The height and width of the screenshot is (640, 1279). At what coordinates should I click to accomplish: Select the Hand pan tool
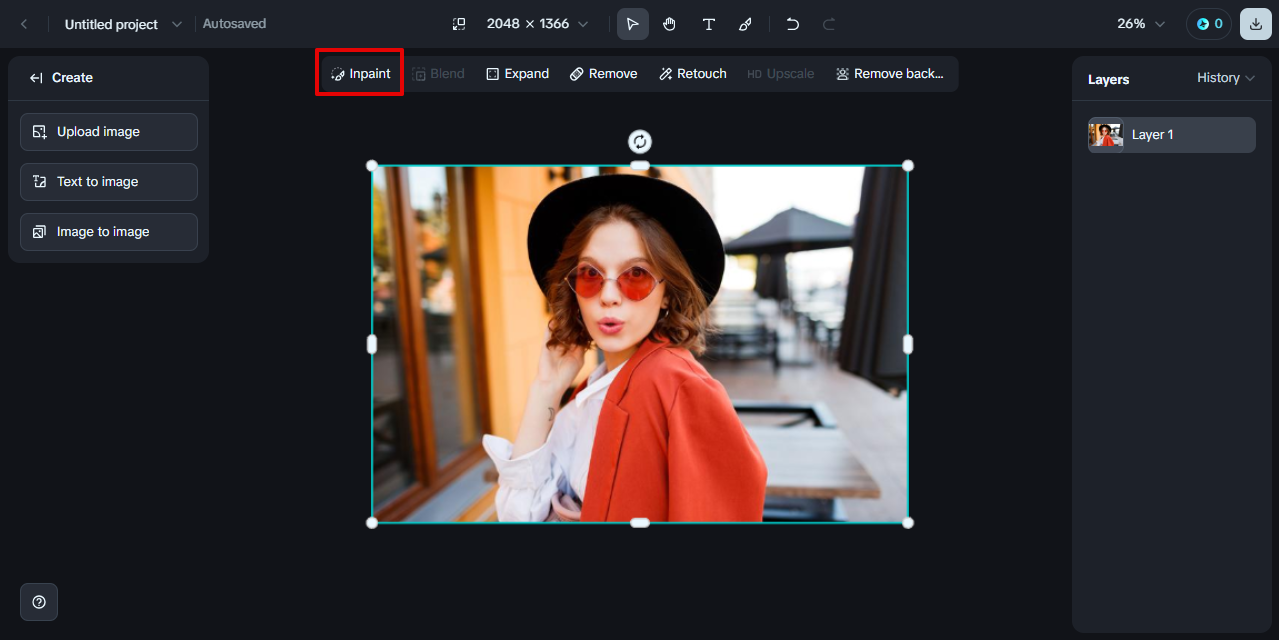pos(670,24)
